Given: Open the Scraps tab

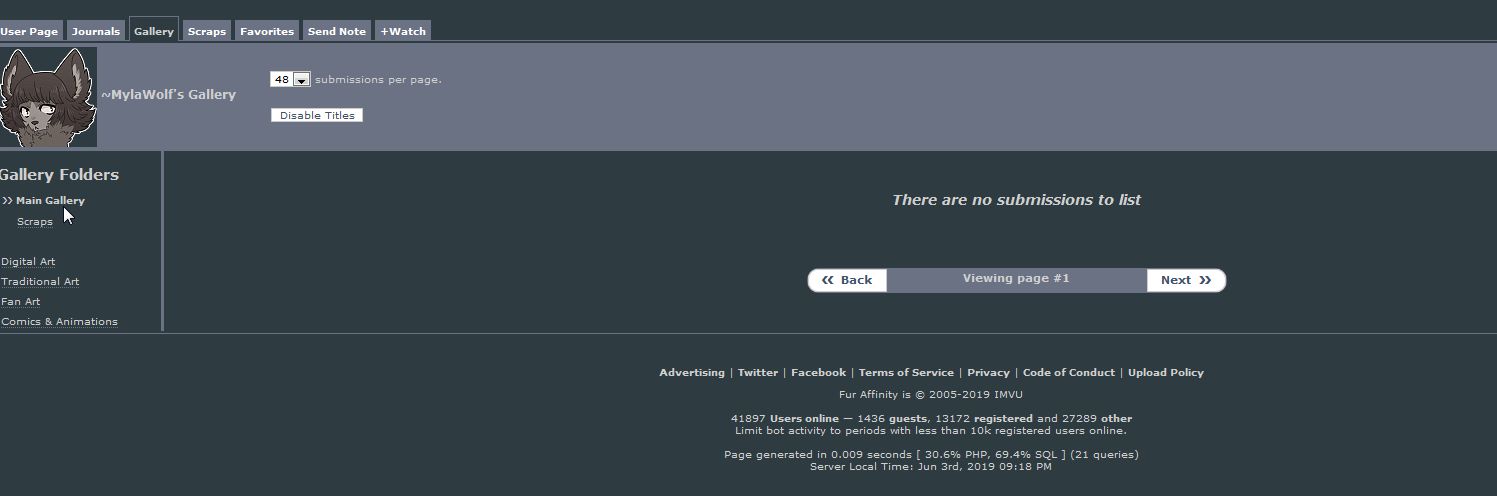Looking at the screenshot, I should 207,31.
